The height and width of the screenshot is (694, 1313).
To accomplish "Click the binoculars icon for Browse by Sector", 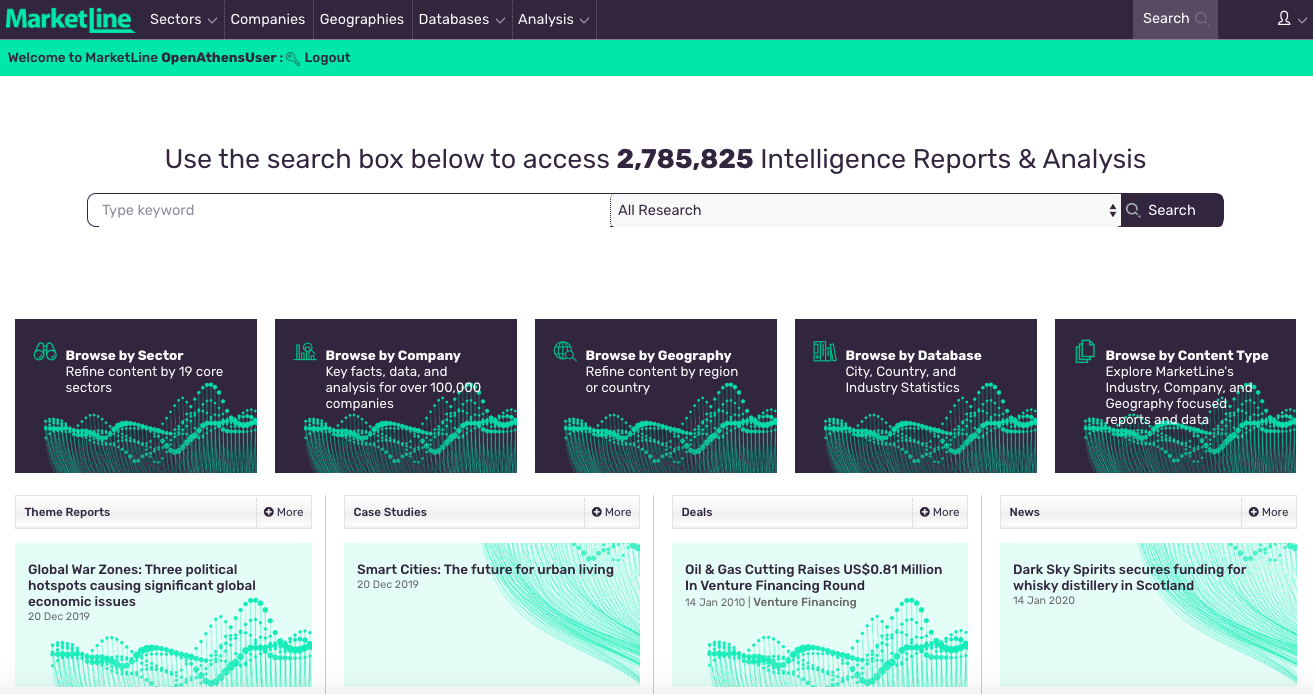I will tap(45, 352).
